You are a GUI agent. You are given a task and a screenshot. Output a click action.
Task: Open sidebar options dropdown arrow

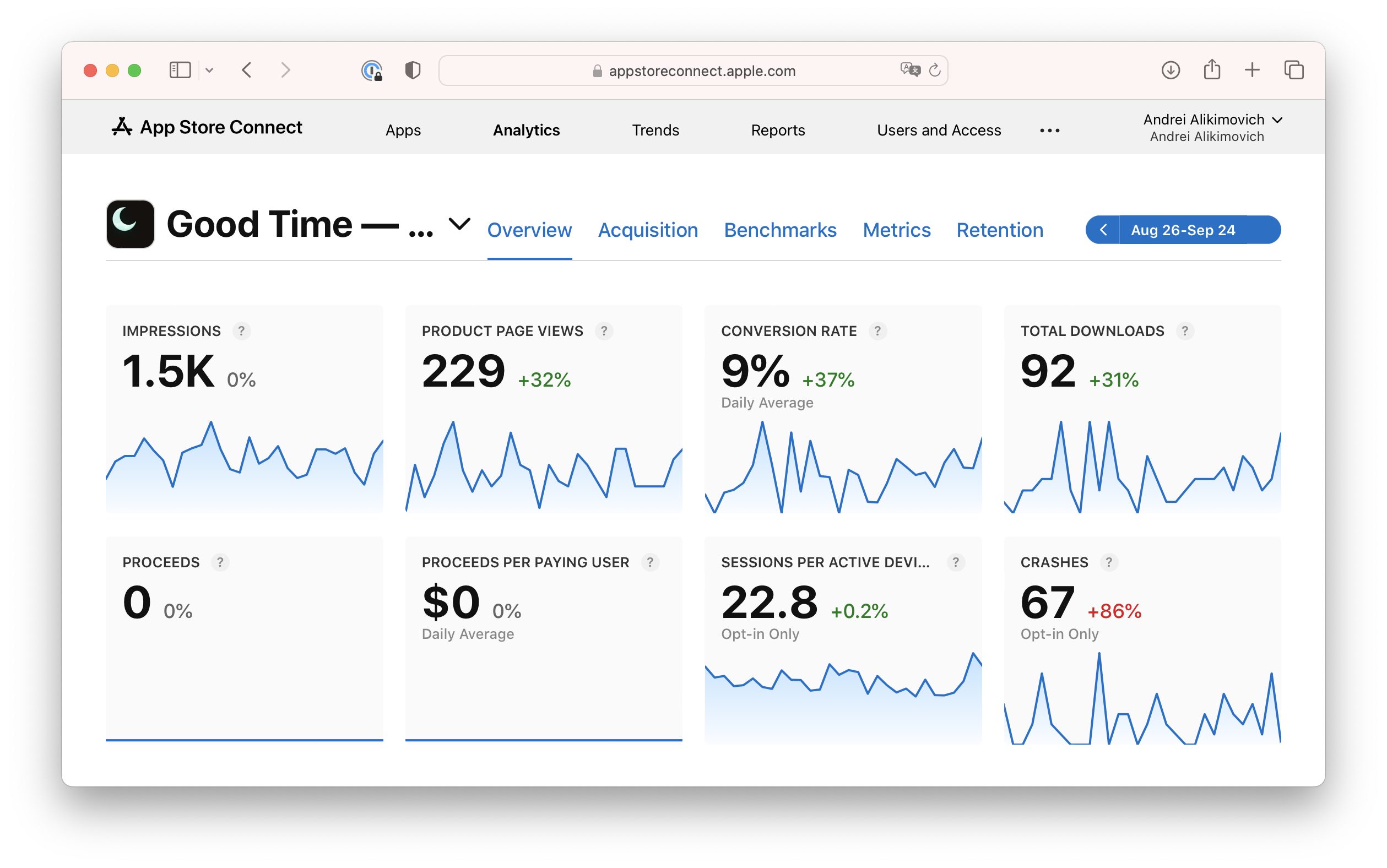pos(209,70)
